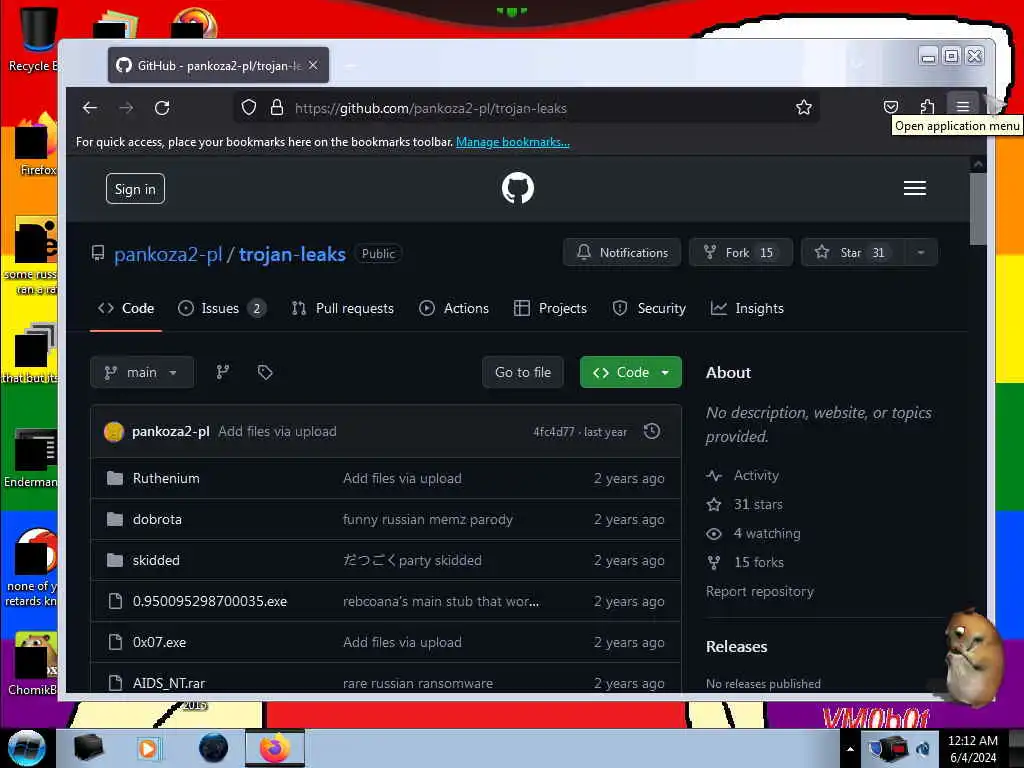This screenshot has width=1024, height=768.
Task: Open Firefox application menu
Action: coord(963,107)
